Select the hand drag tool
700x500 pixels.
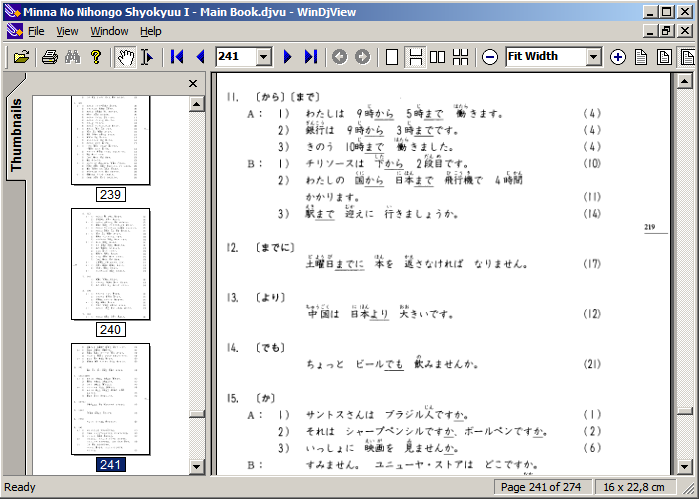pos(125,57)
